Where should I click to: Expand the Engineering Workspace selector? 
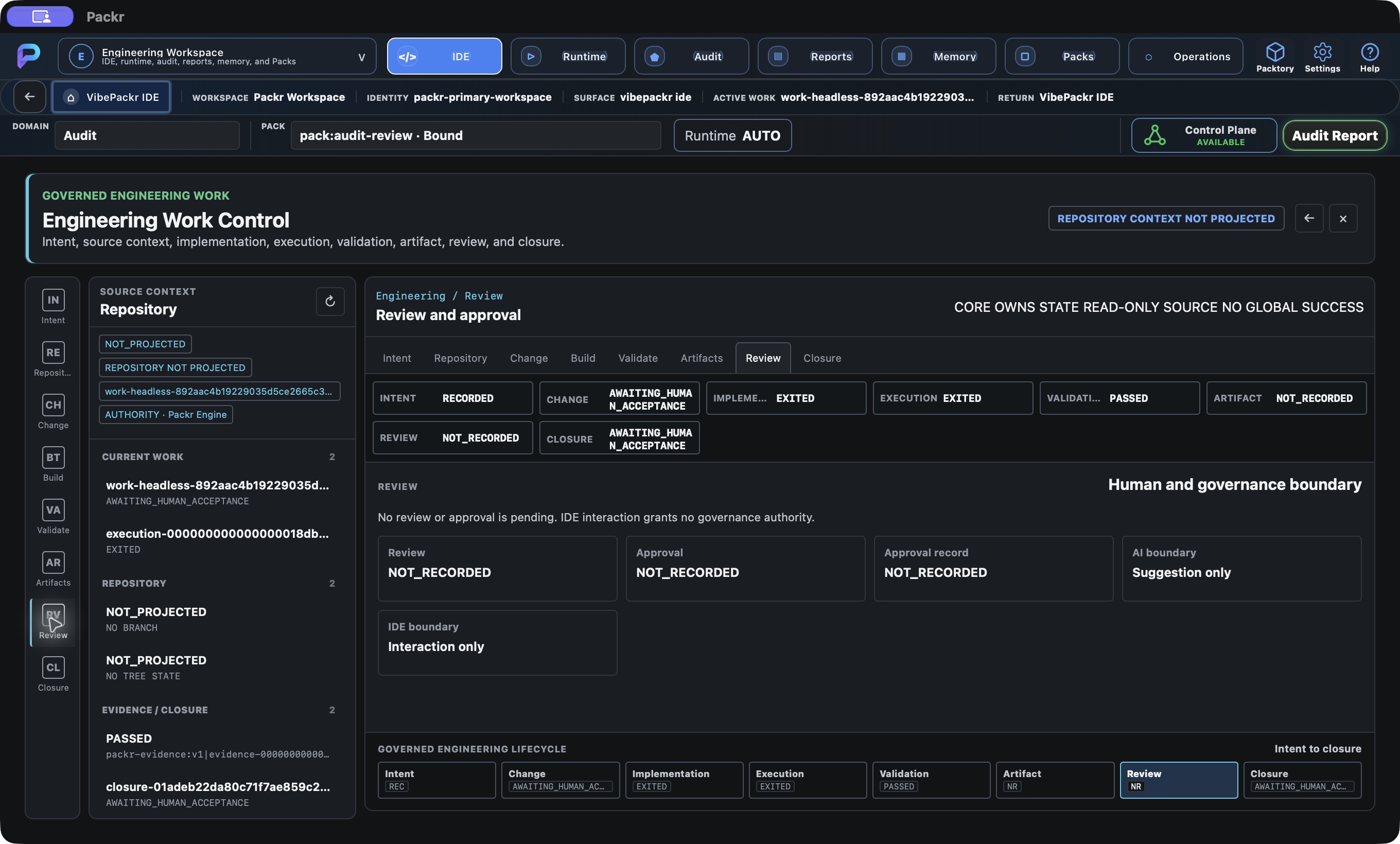tap(217, 56)
